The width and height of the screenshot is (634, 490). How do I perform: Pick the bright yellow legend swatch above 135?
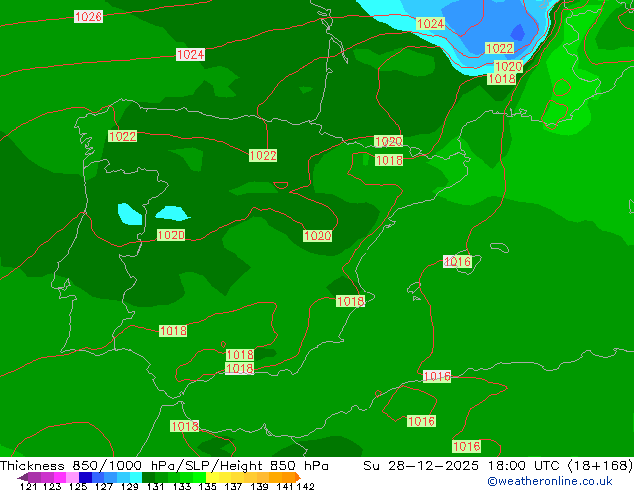coord(212,477)
